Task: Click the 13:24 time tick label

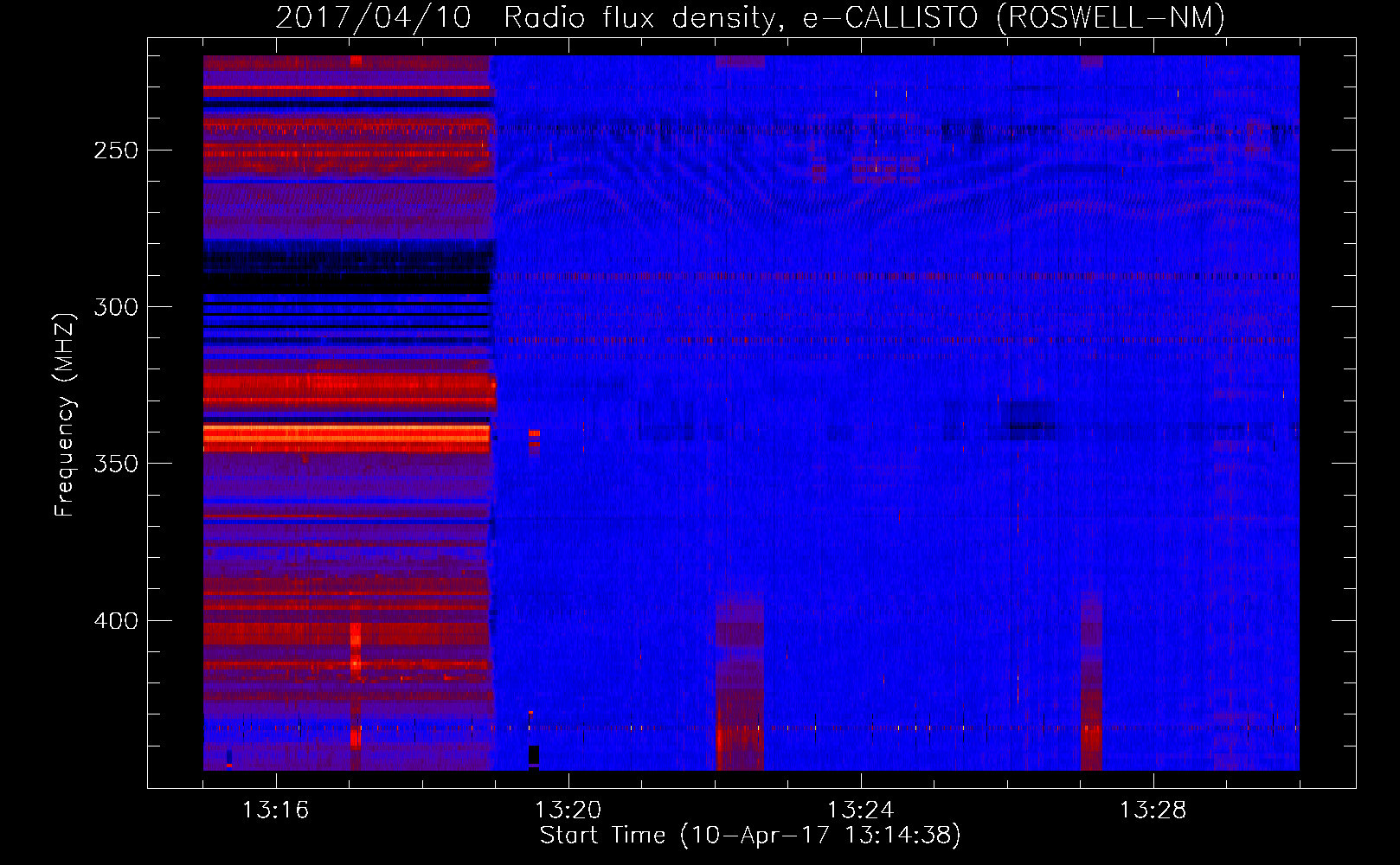Action: 860,810
